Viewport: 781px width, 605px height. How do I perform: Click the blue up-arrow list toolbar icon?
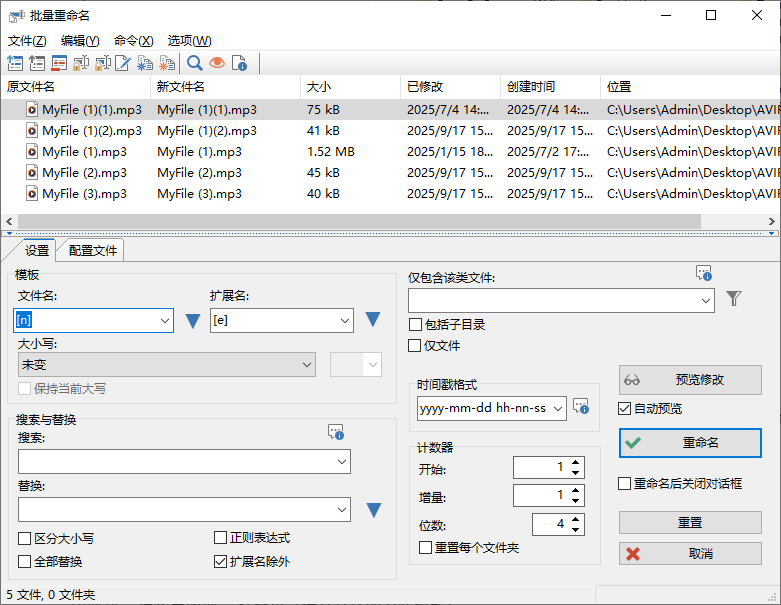15,63
